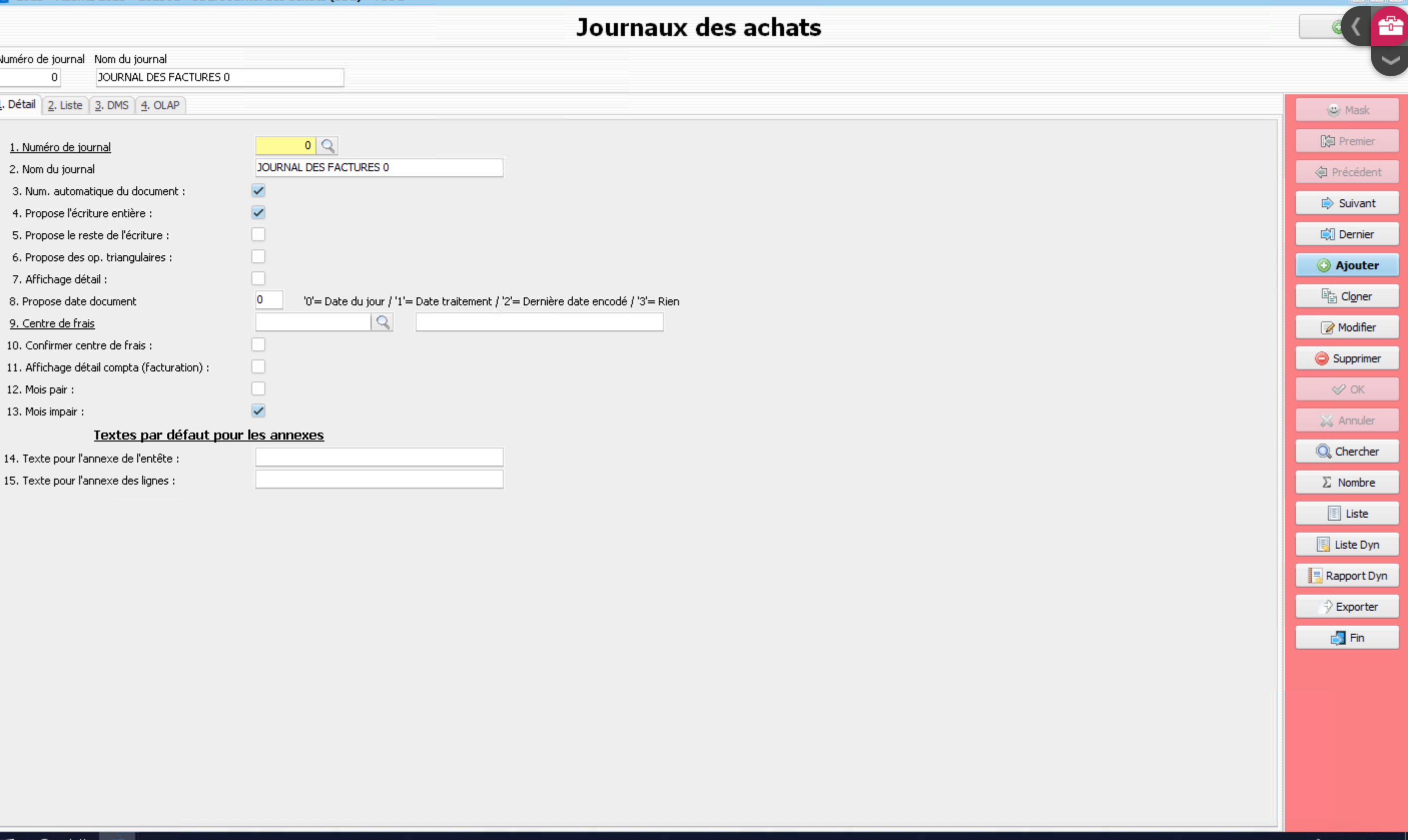Click the disabled Mask button
The height and width of the screenshot is (840, 1408).
(1347, 110)
